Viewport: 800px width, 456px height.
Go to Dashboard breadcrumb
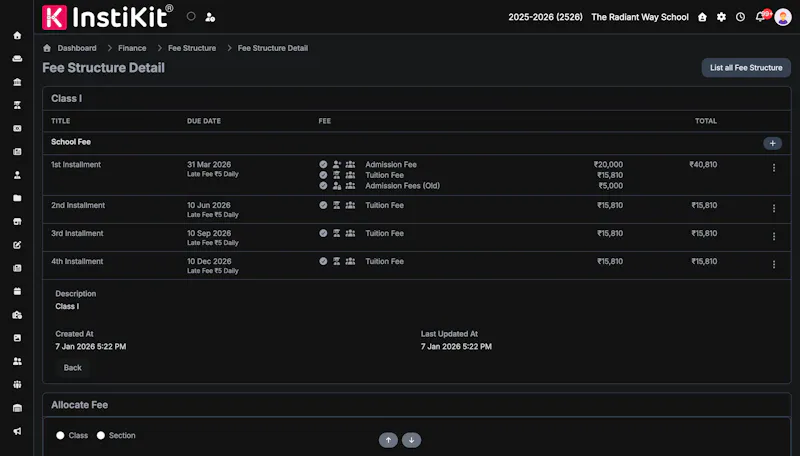click(x=77, y=48)
